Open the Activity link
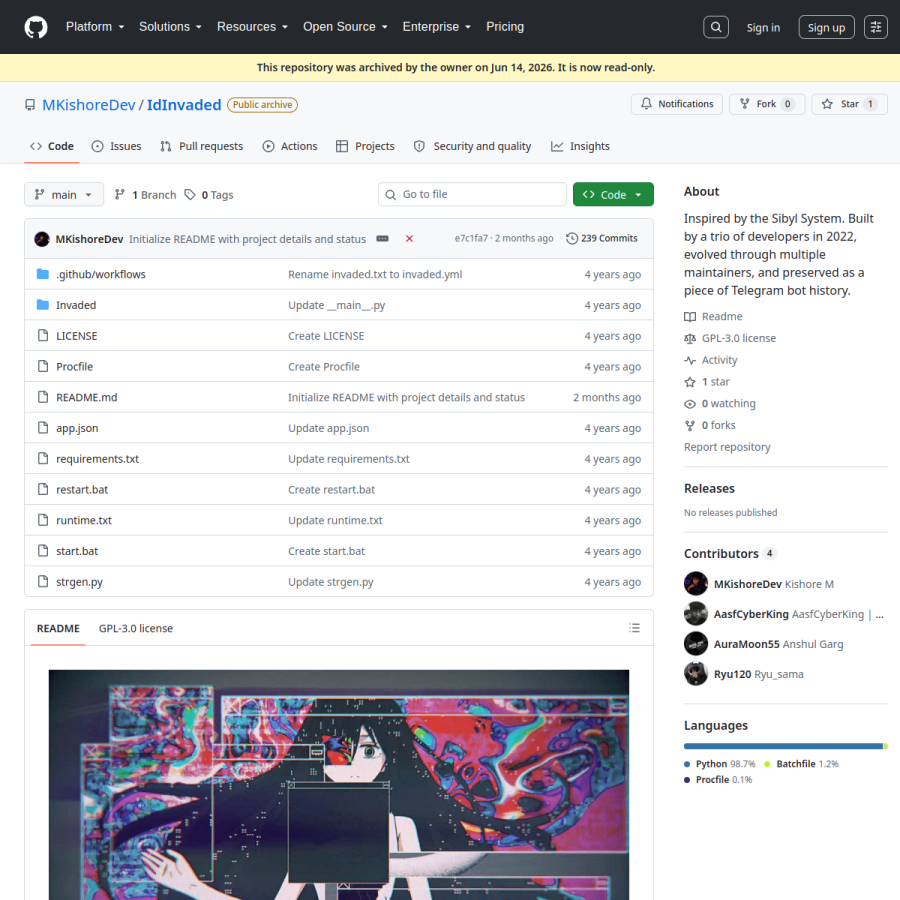 (x=711, y=360)
